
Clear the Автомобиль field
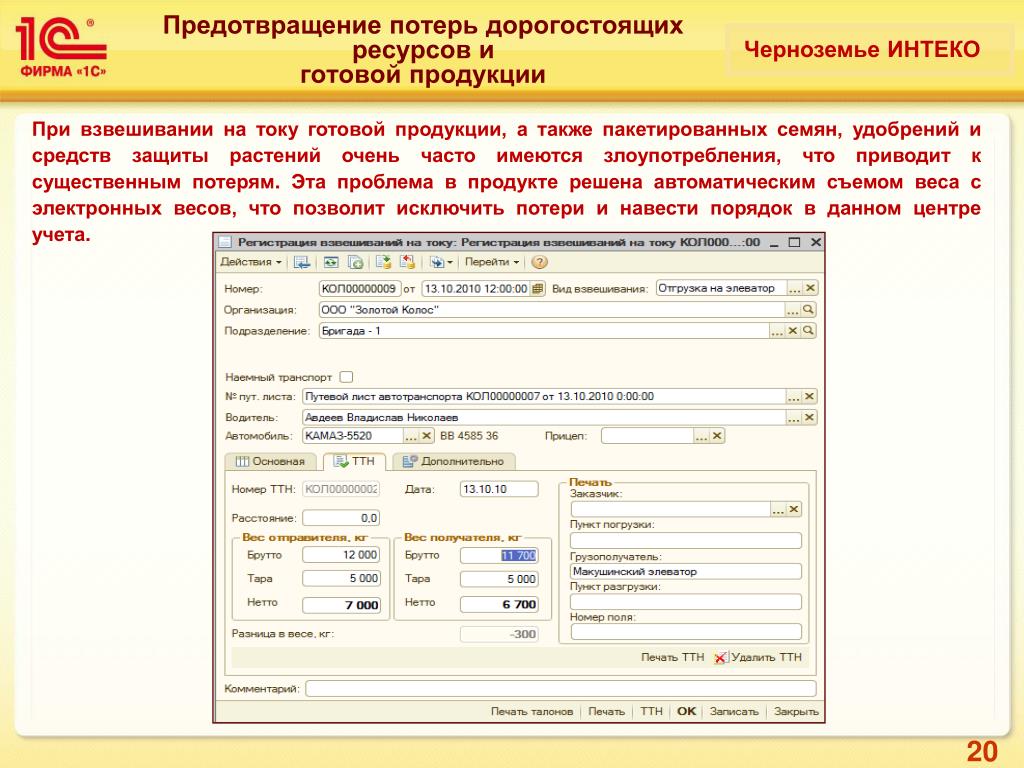click(426, 436)
